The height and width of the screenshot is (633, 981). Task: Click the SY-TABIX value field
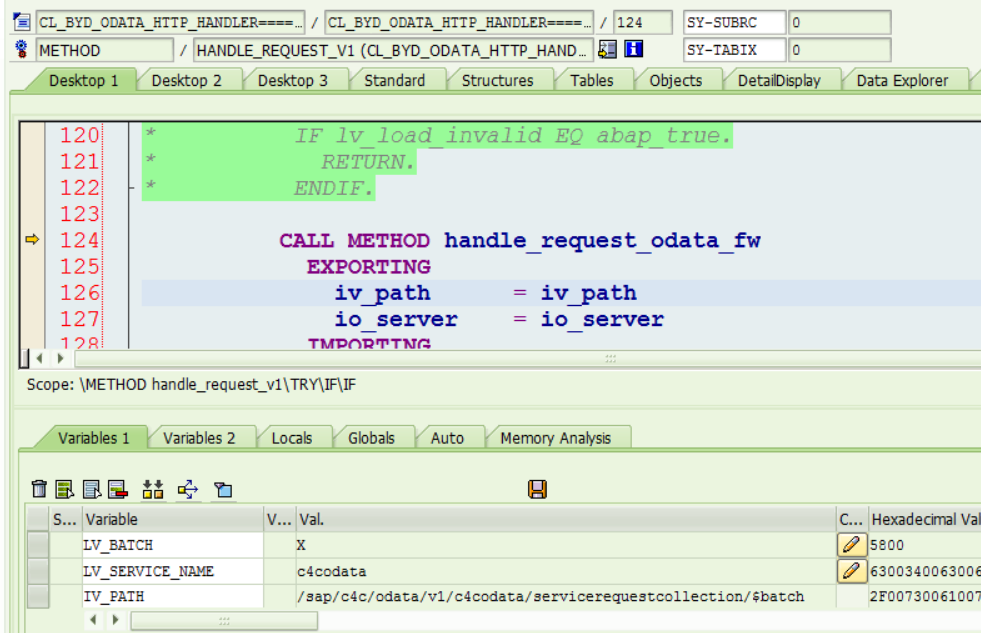[x=840, y=49]
